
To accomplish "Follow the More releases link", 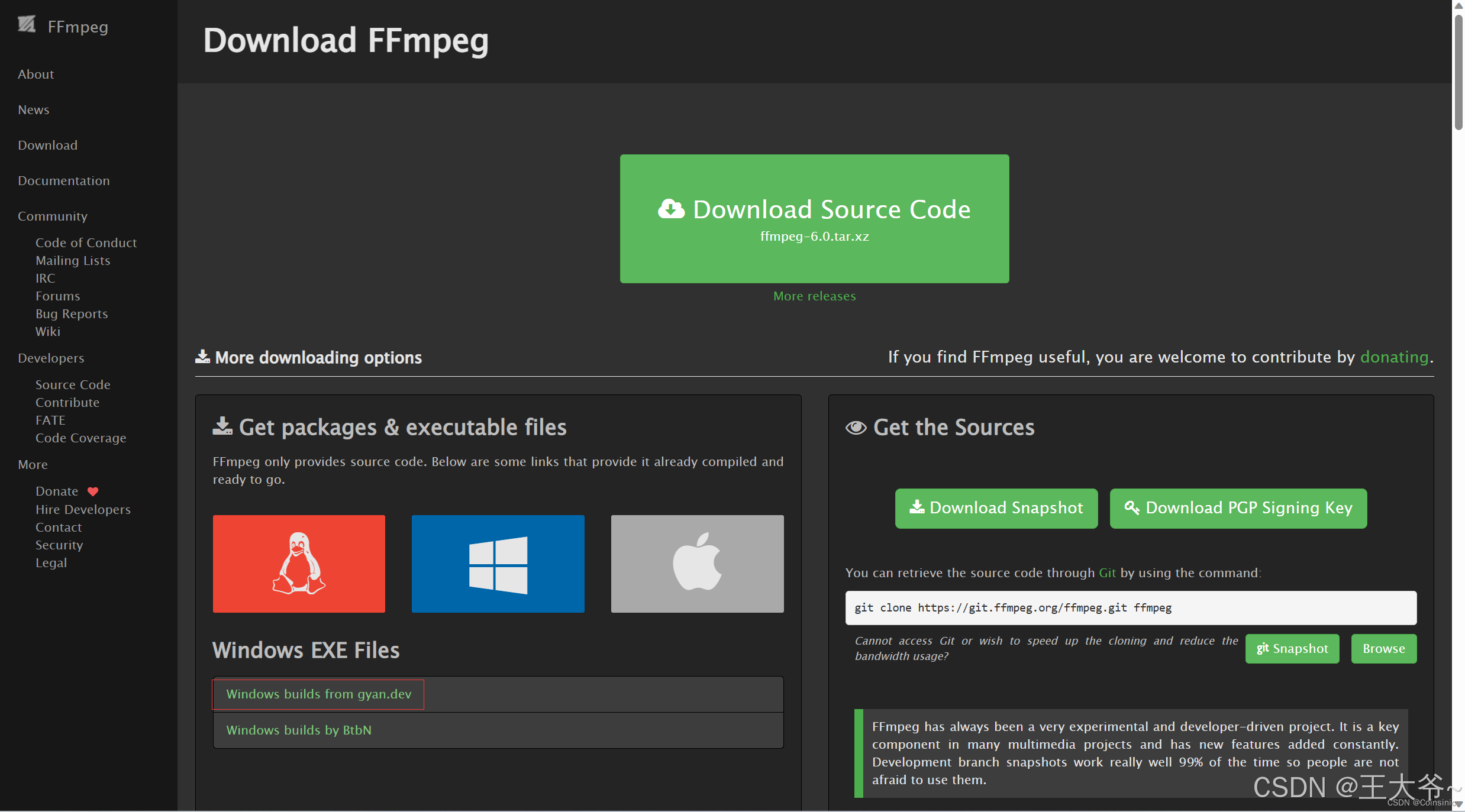I will [x=814, y=296].
